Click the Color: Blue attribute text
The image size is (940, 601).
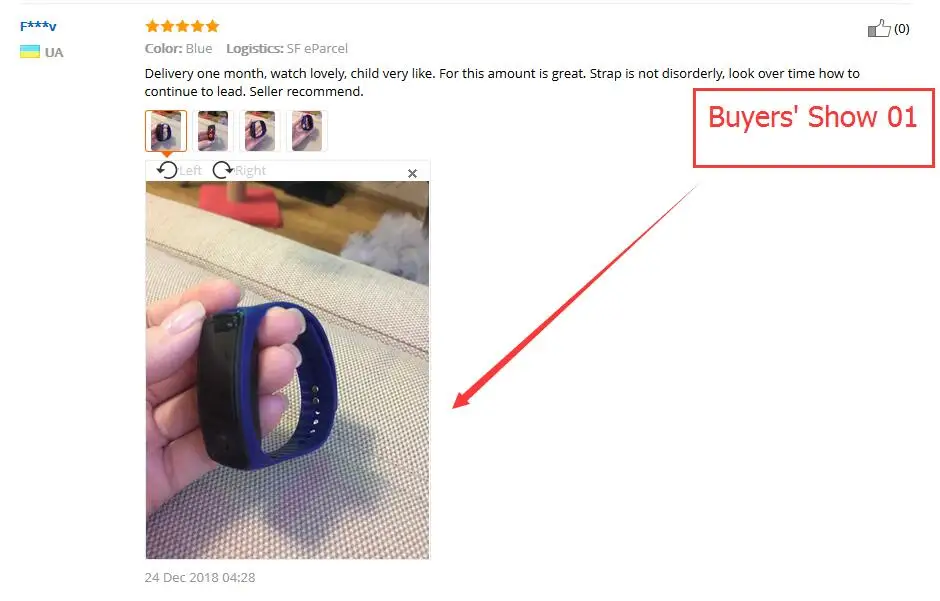coord(178,49)
